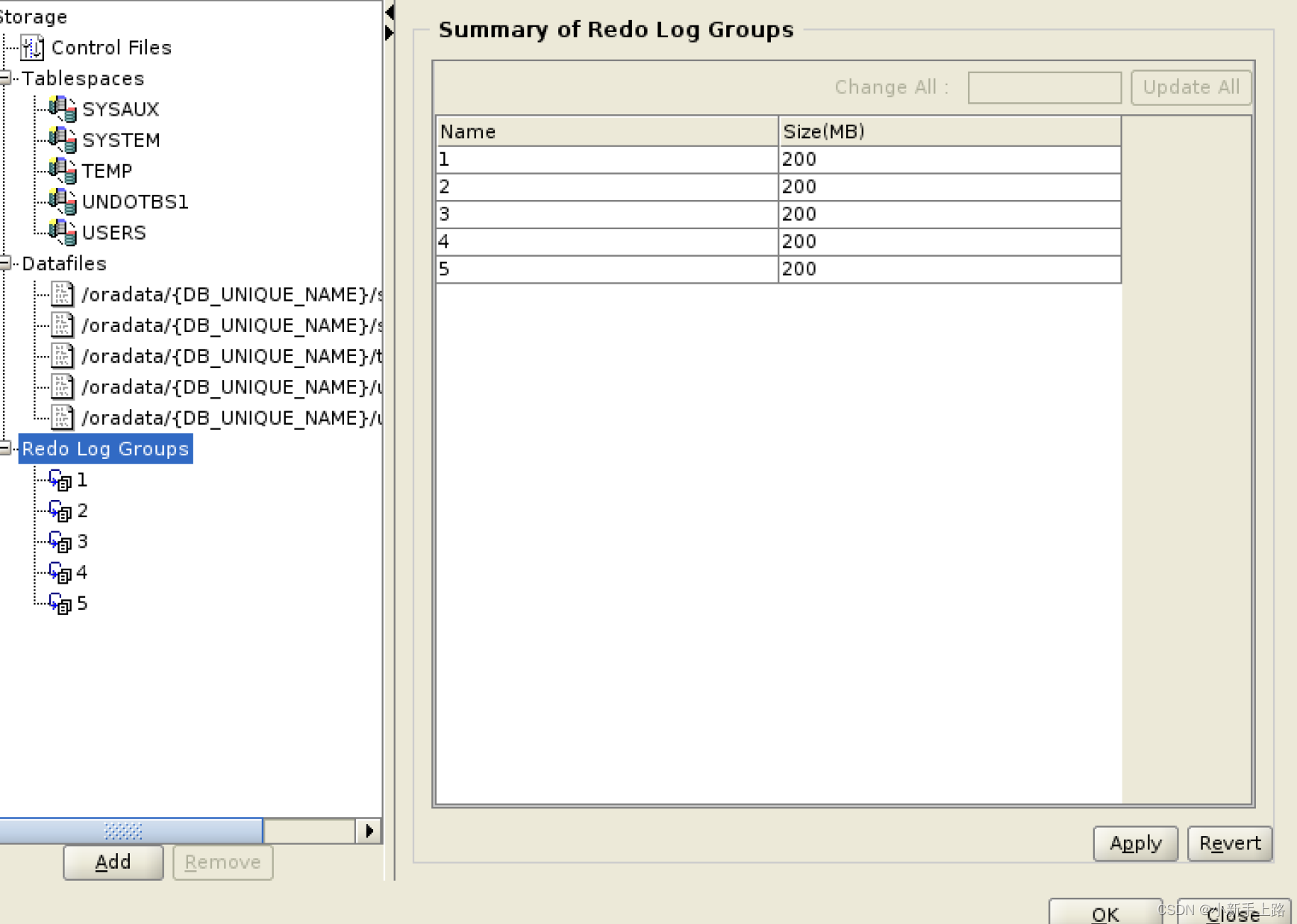Click the Revert button
The width and height of the screenshot is (1297, 924).
click(1230, 843)
